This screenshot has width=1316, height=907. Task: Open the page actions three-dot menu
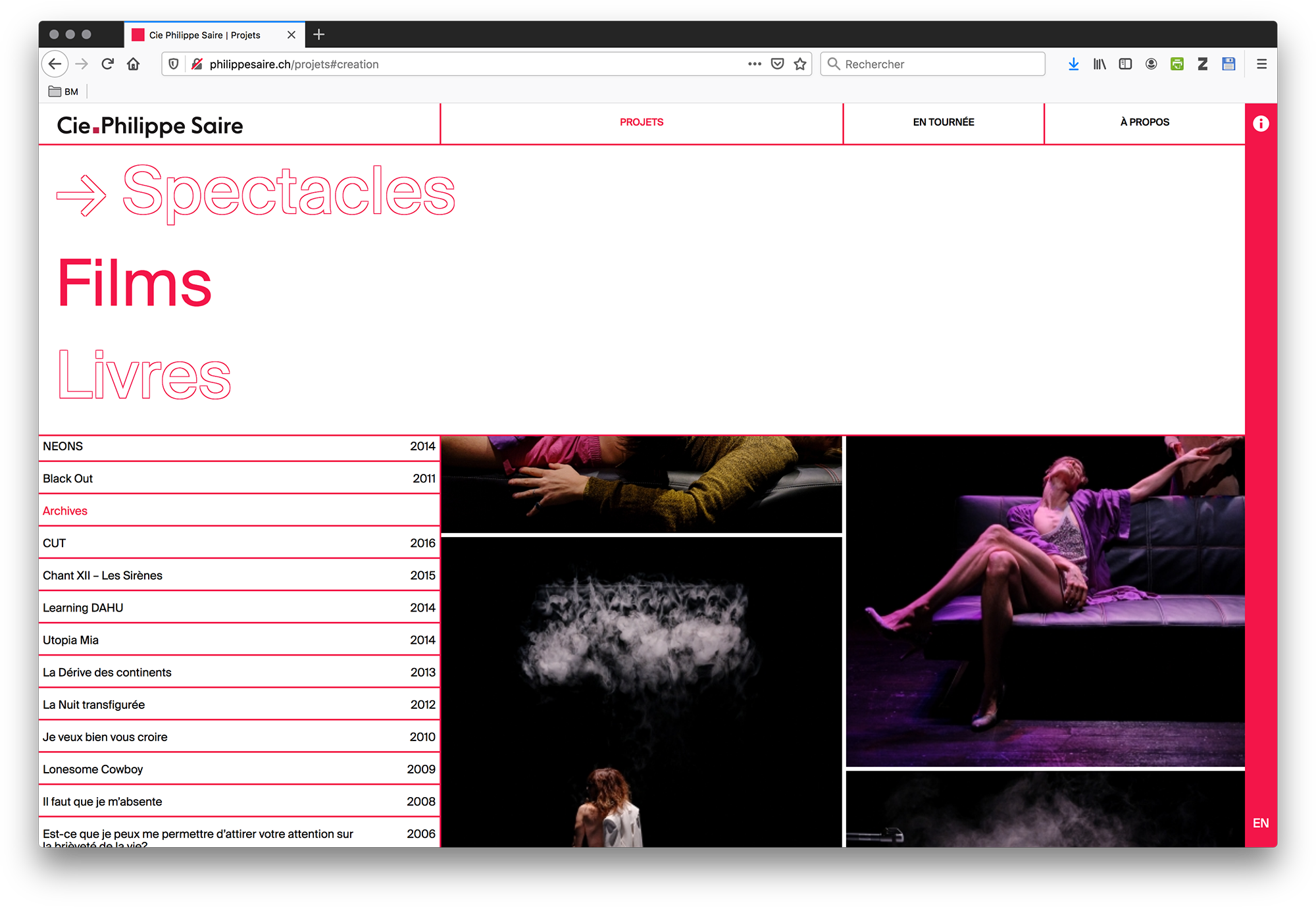[754, 64]
